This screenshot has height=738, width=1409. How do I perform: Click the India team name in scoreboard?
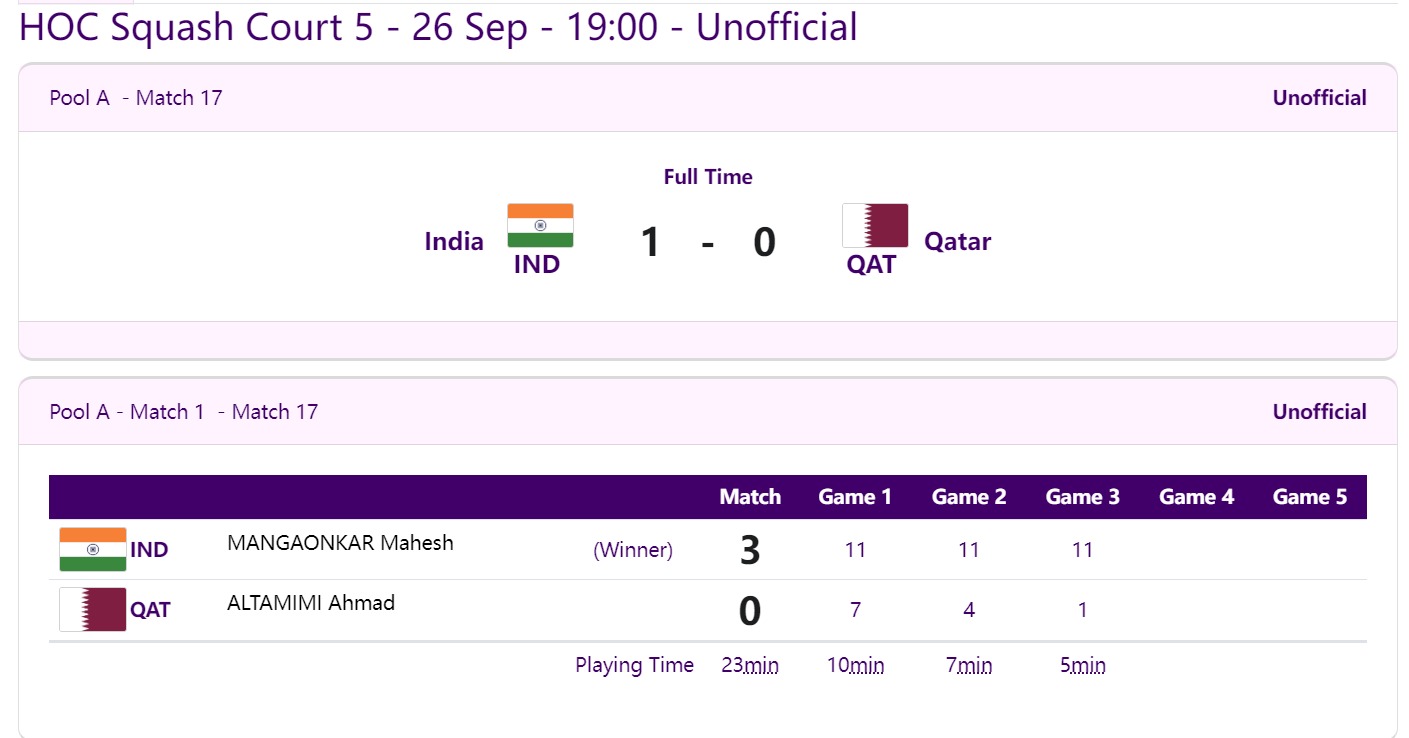coord(454,241)
